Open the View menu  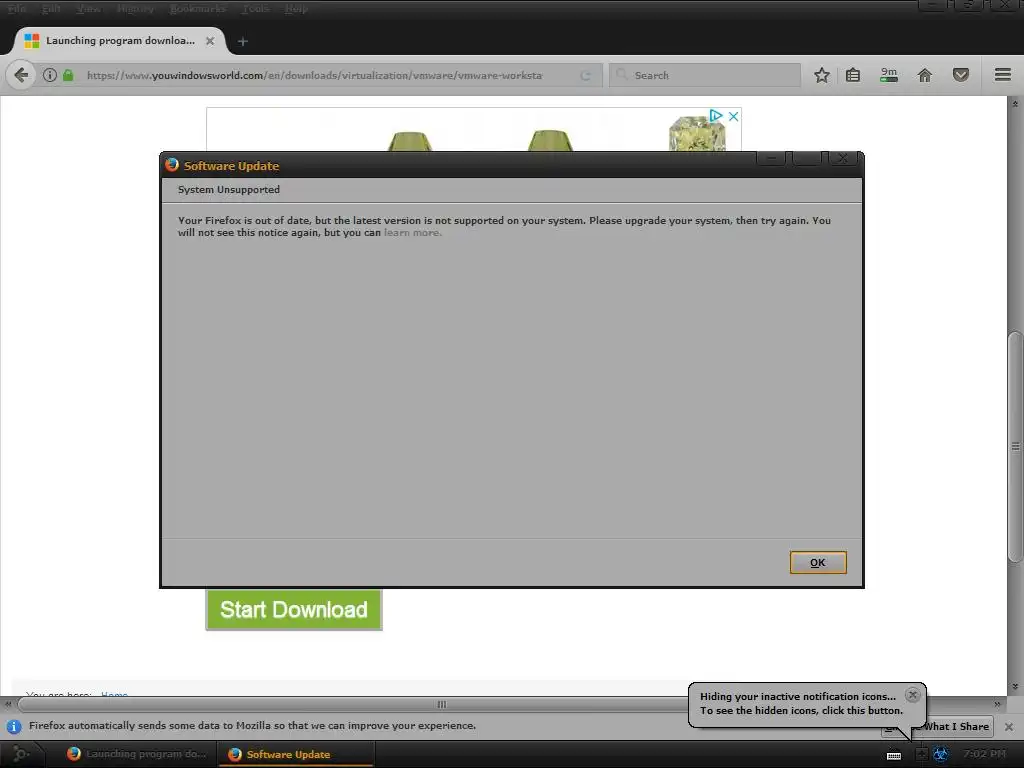click(88, 8)
